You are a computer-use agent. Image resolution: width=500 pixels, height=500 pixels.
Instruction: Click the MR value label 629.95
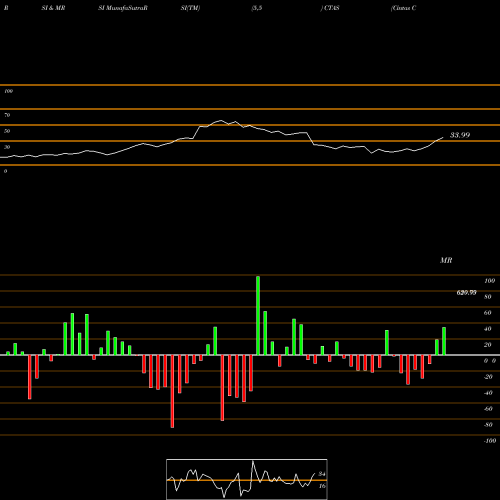(x=466, y=292)
